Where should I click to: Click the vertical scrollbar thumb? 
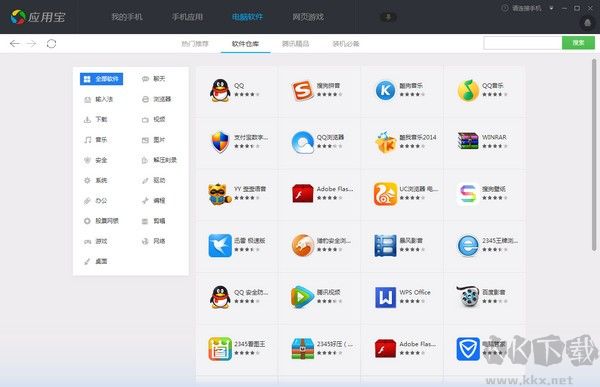[x=594, y=155]
